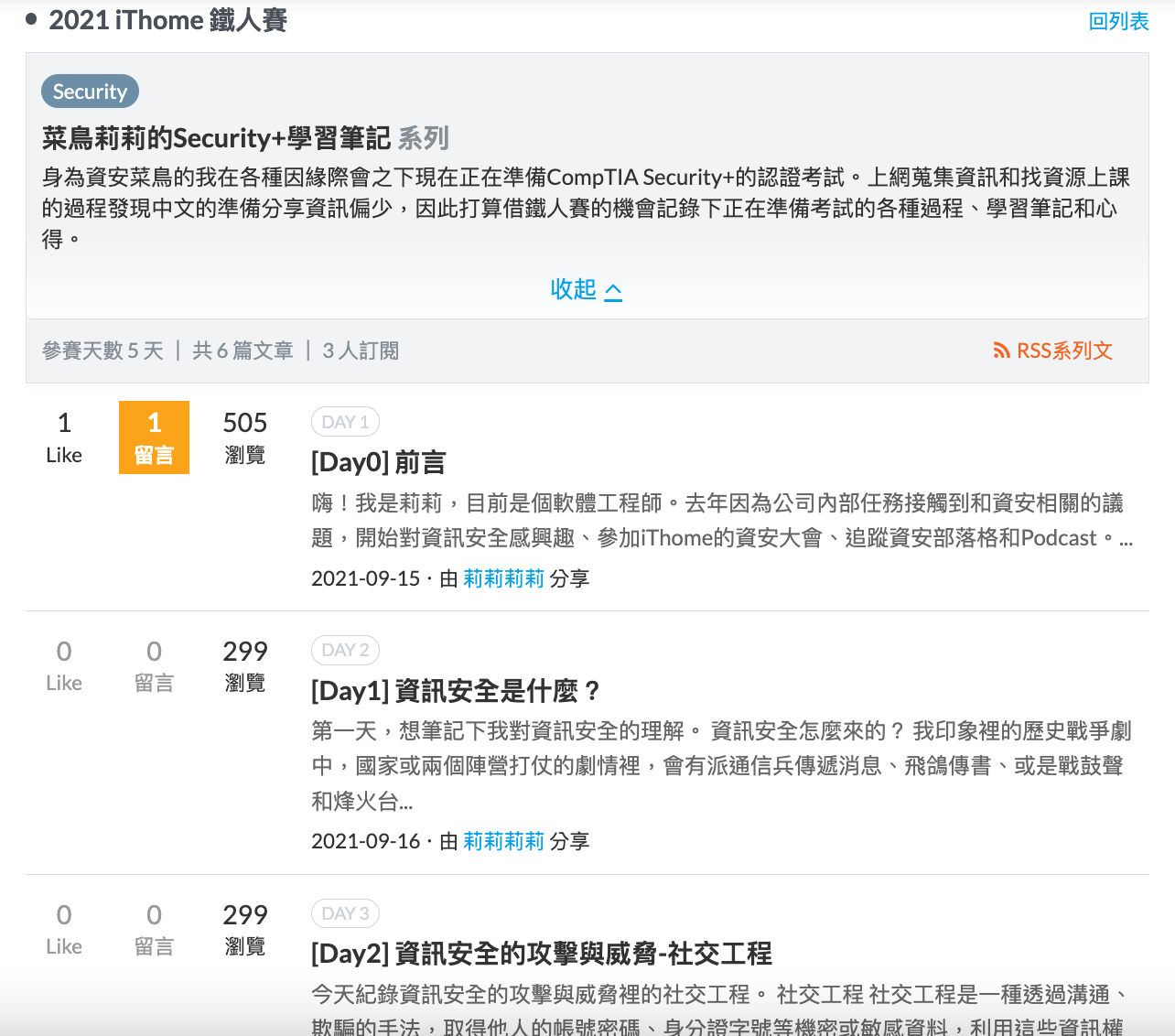Collapse description with the 收起 chevron

click(x=586, y=289)
